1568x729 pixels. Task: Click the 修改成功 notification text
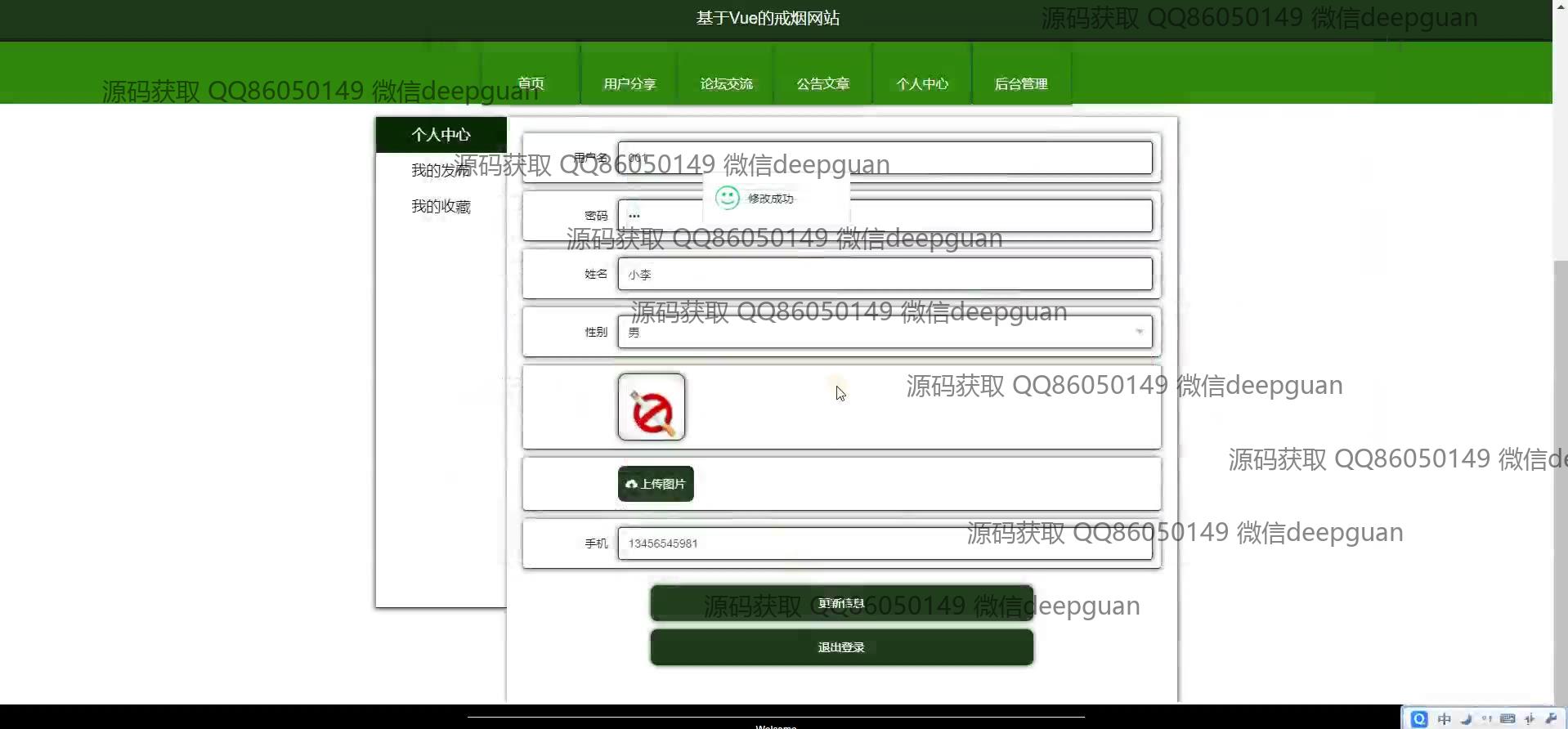point(770,199)
